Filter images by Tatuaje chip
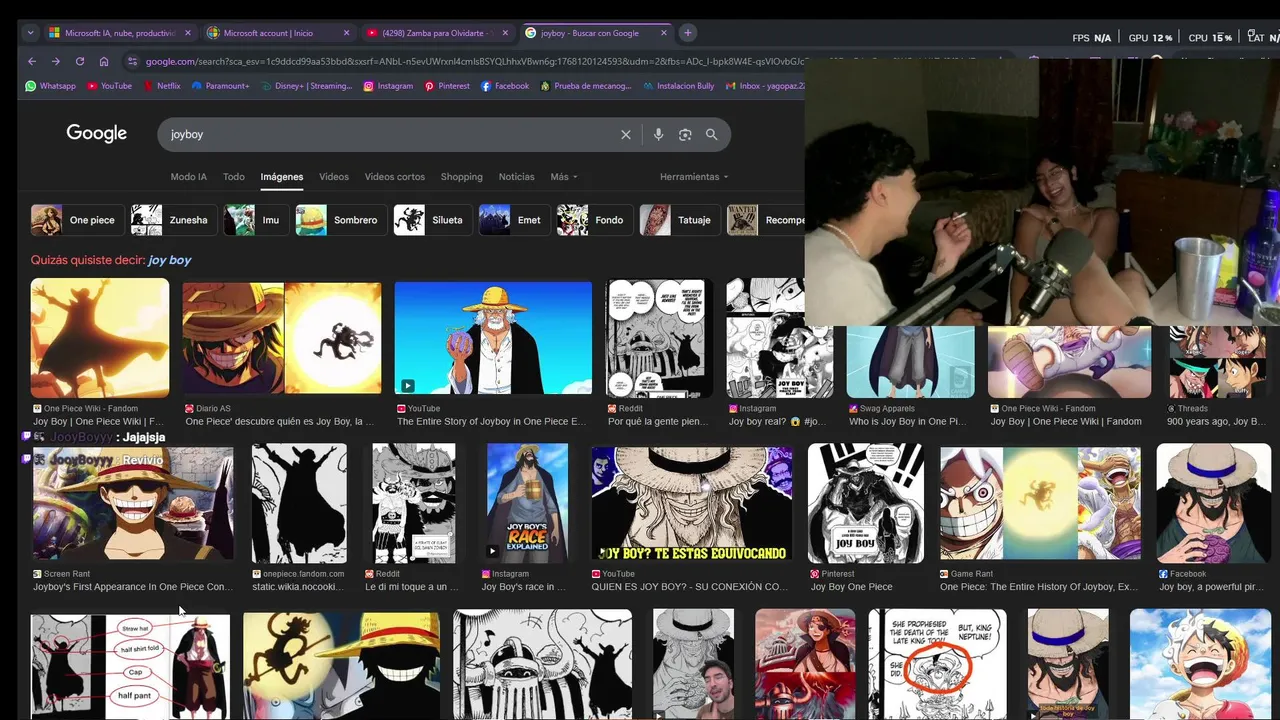 pos(679,220)
